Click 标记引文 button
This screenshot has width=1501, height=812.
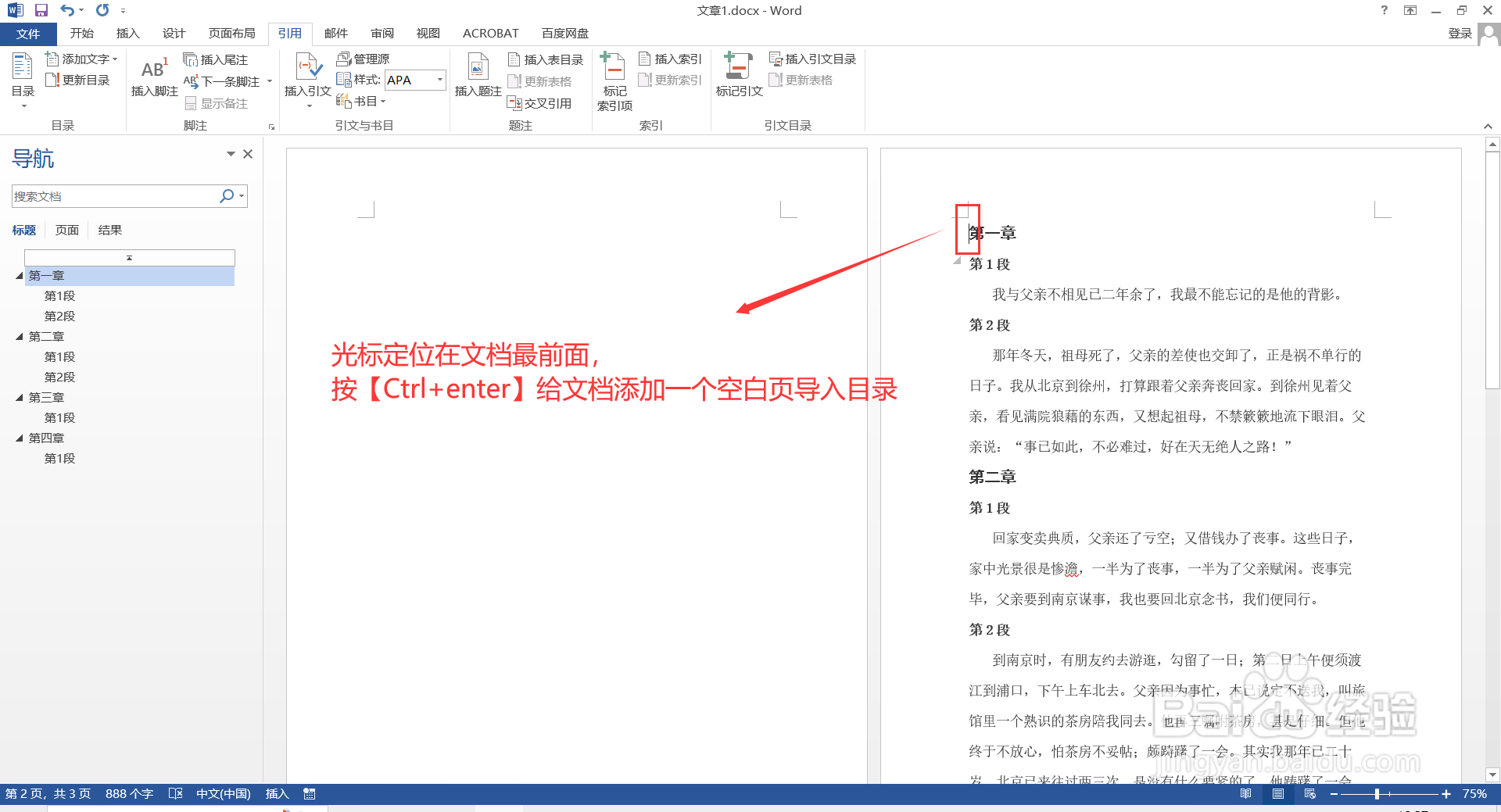(x=739, y=77)
